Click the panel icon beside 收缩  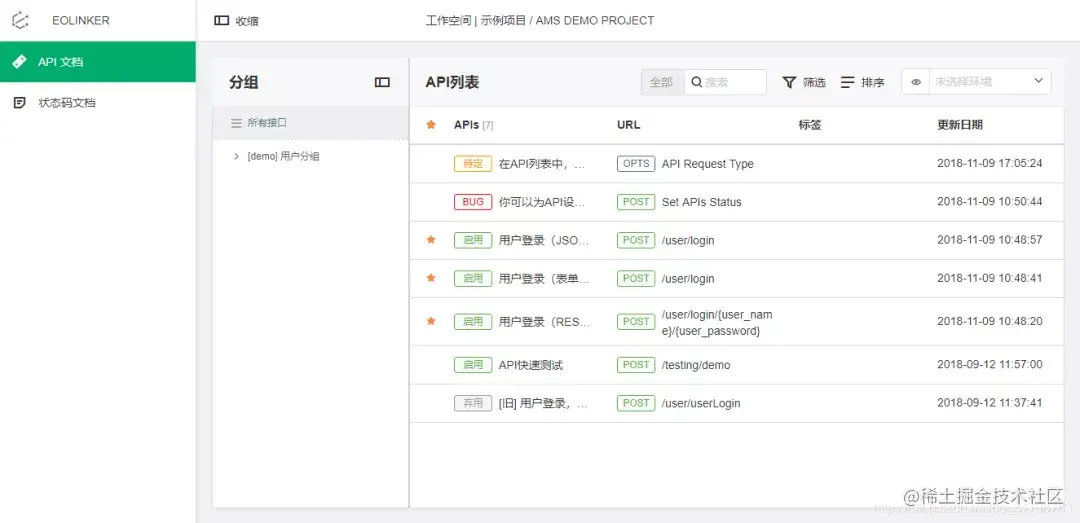coord(221,21)
